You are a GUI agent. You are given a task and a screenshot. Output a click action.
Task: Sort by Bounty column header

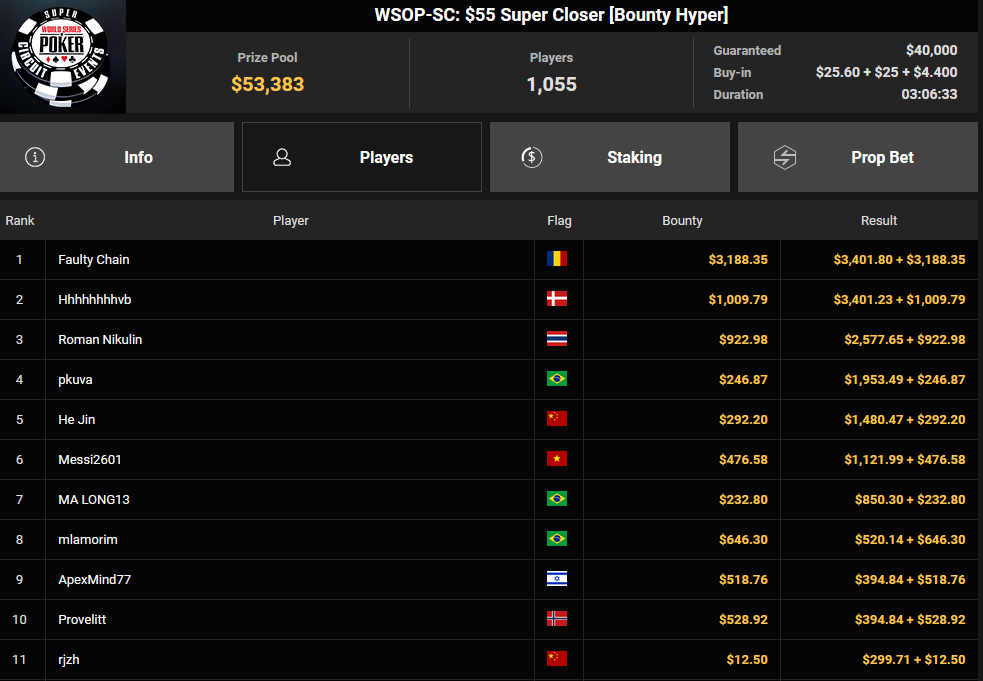point(682,220)
